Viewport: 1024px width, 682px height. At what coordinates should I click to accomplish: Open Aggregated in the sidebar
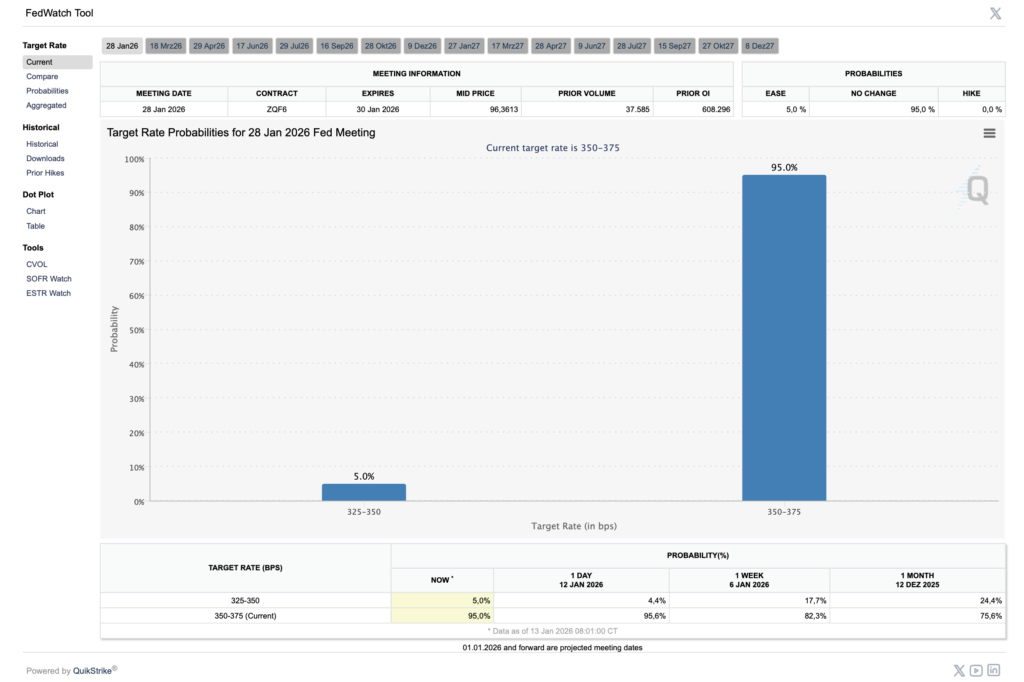[x=46, y=105]
